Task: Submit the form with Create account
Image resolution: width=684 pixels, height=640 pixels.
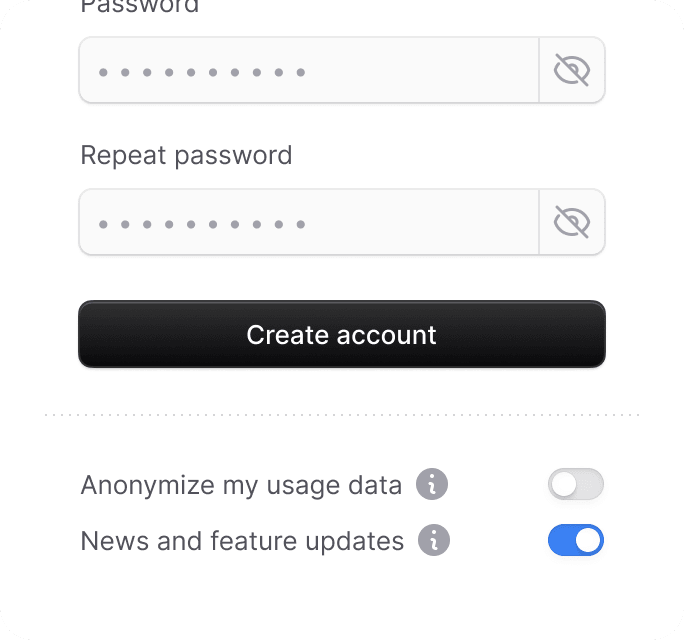Action: tap(342, 334)
